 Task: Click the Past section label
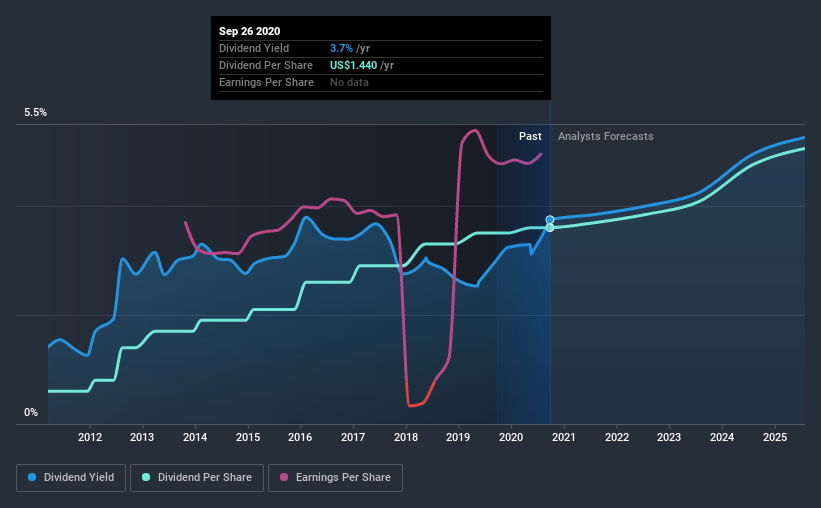pyautogui.click(x=530, y=136)
